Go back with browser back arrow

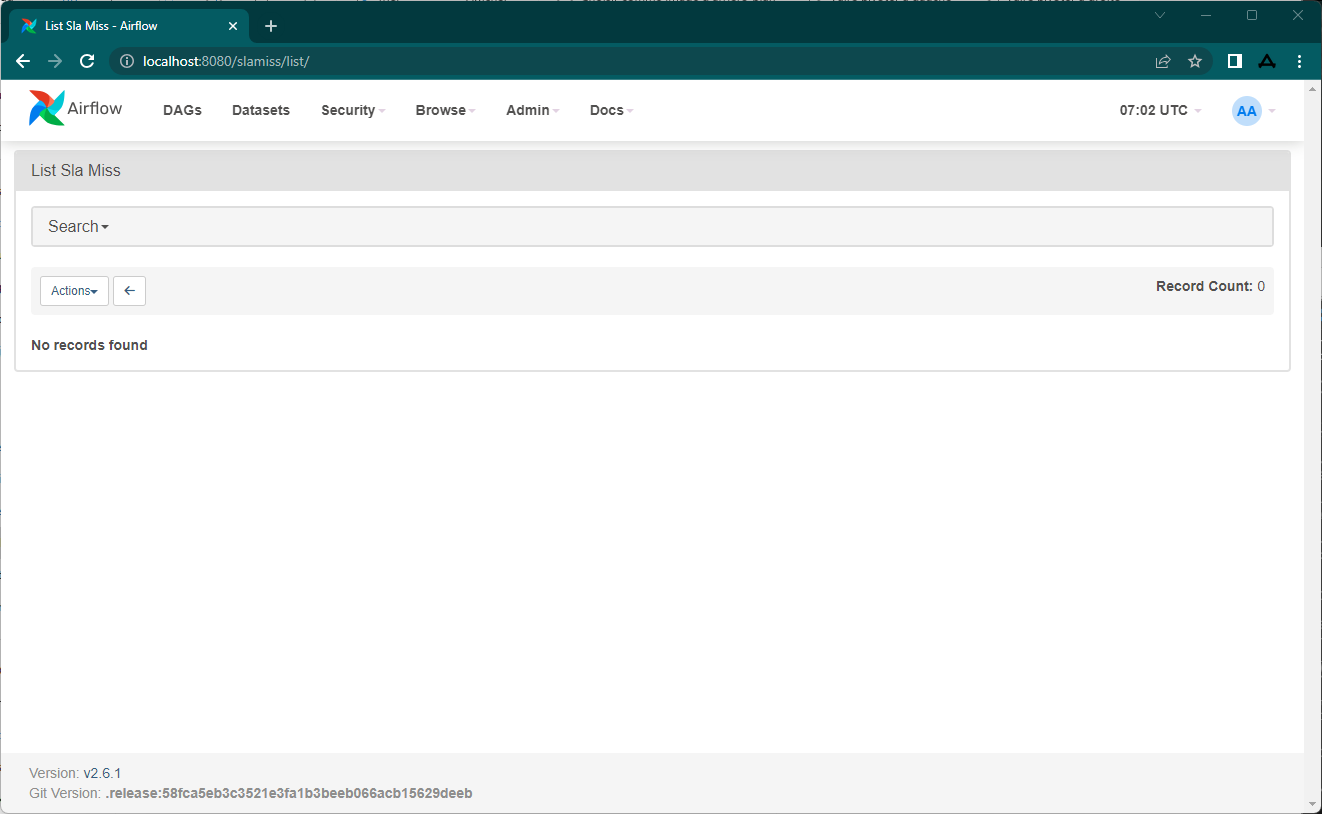tap(23, 61)
